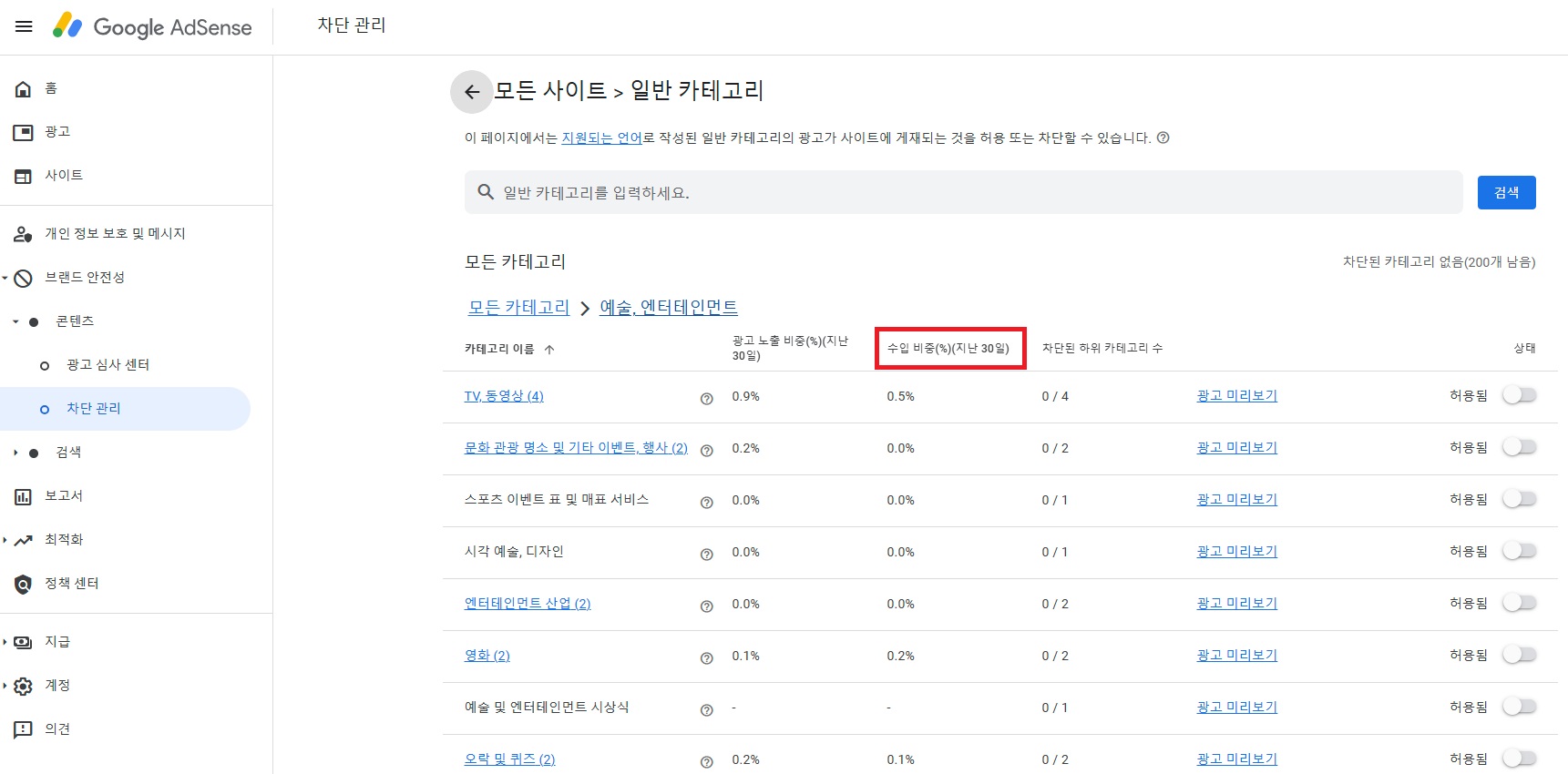Screen dimensions: 1568x774
Task: Click help icon for 예술 및 엔터테인먼트 시상식 row
Action: point(706,709)
